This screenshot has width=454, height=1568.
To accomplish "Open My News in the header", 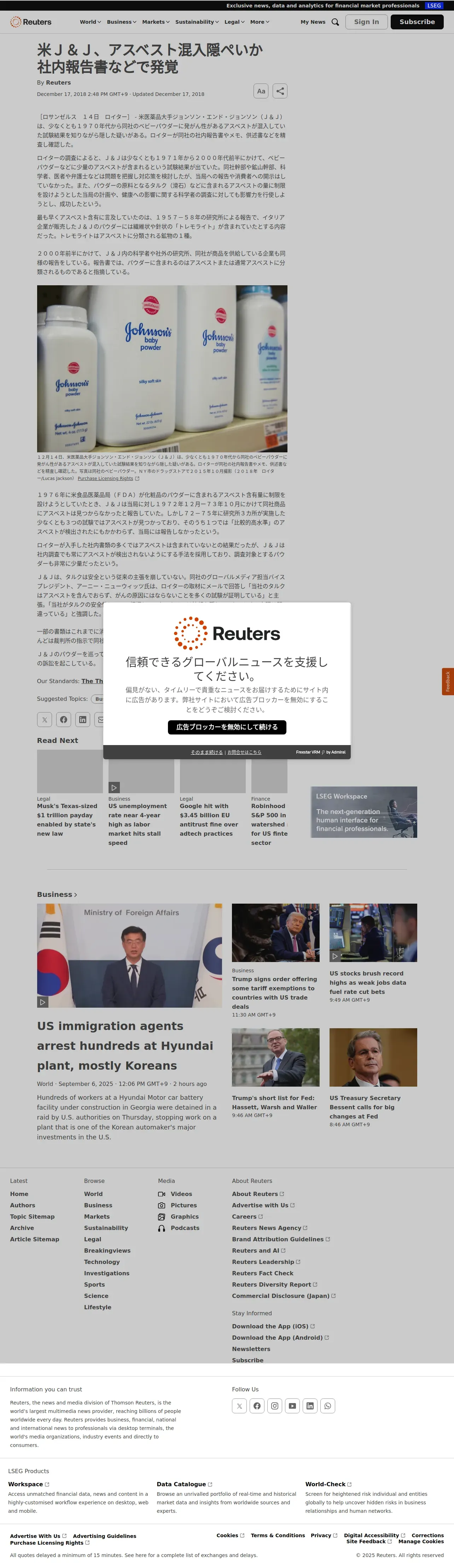I will [x=313, y=22].
